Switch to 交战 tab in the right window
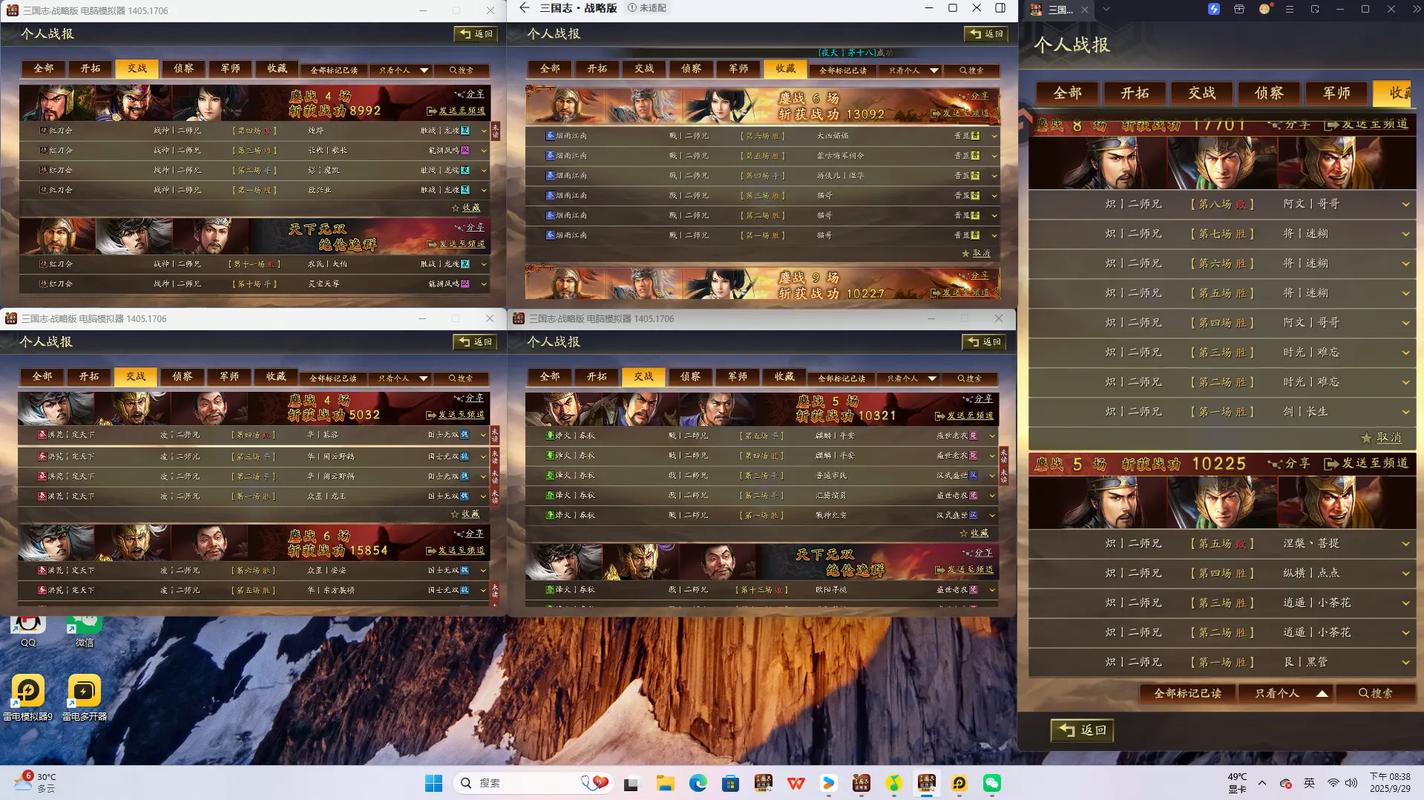1424x800 pixels. point(1202,93)
